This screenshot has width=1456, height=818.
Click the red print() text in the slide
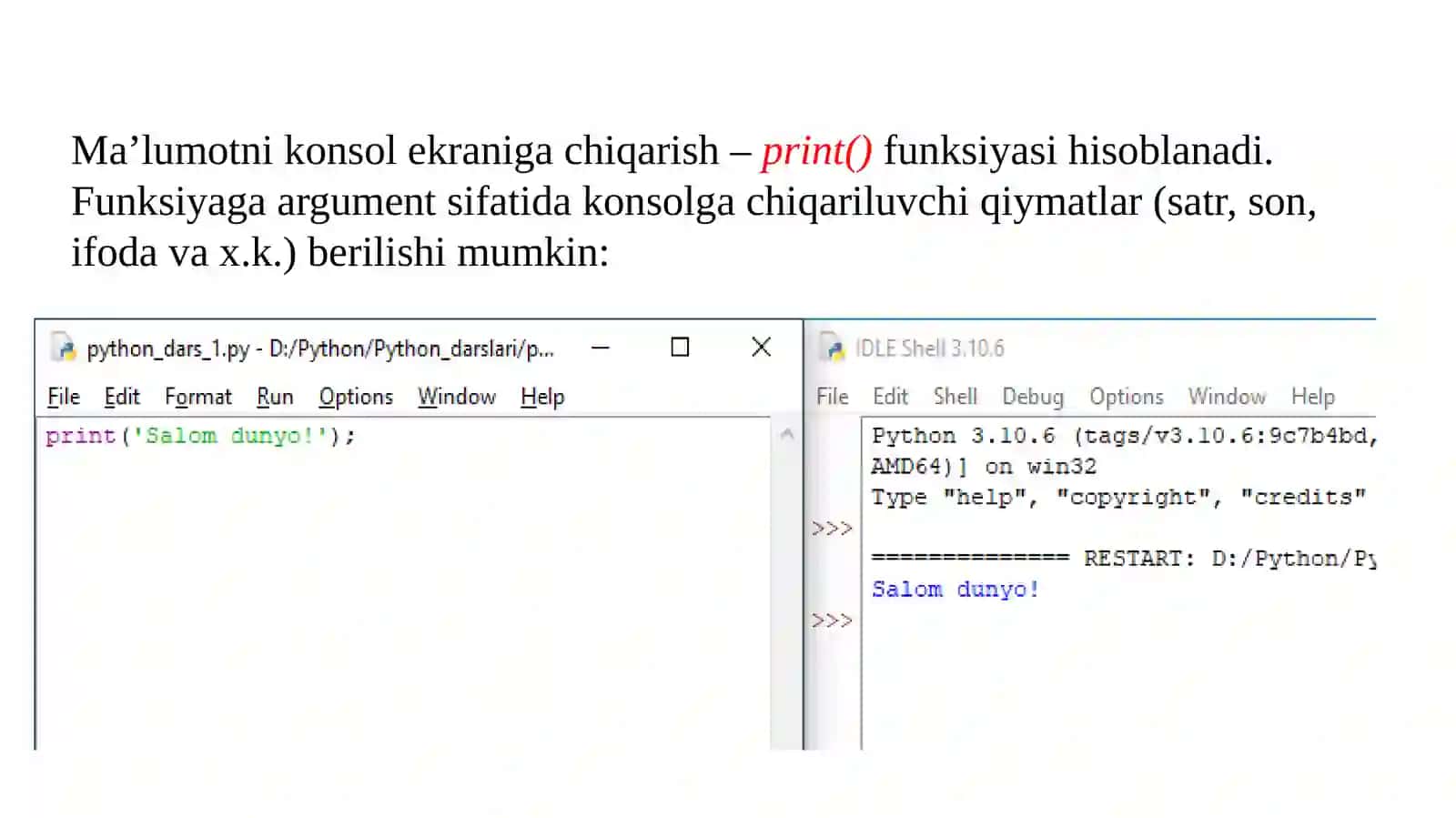point(816,151)
